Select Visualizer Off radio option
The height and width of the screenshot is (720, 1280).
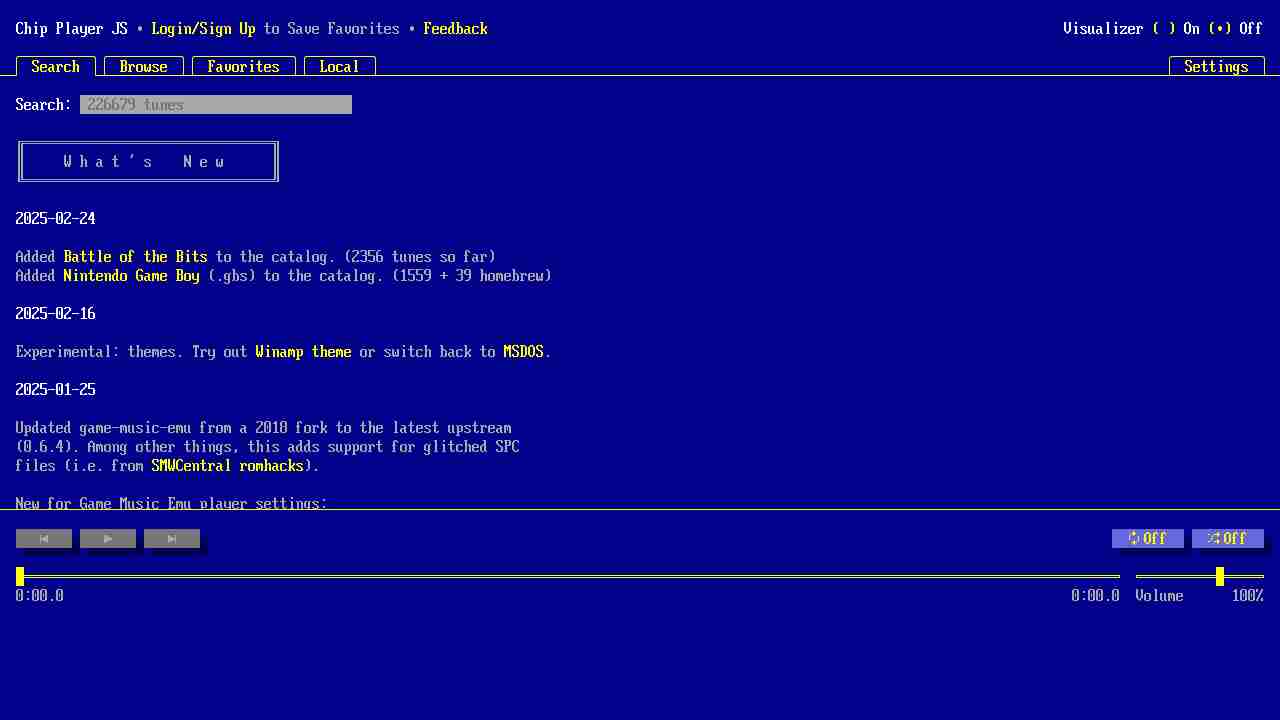1235,29
